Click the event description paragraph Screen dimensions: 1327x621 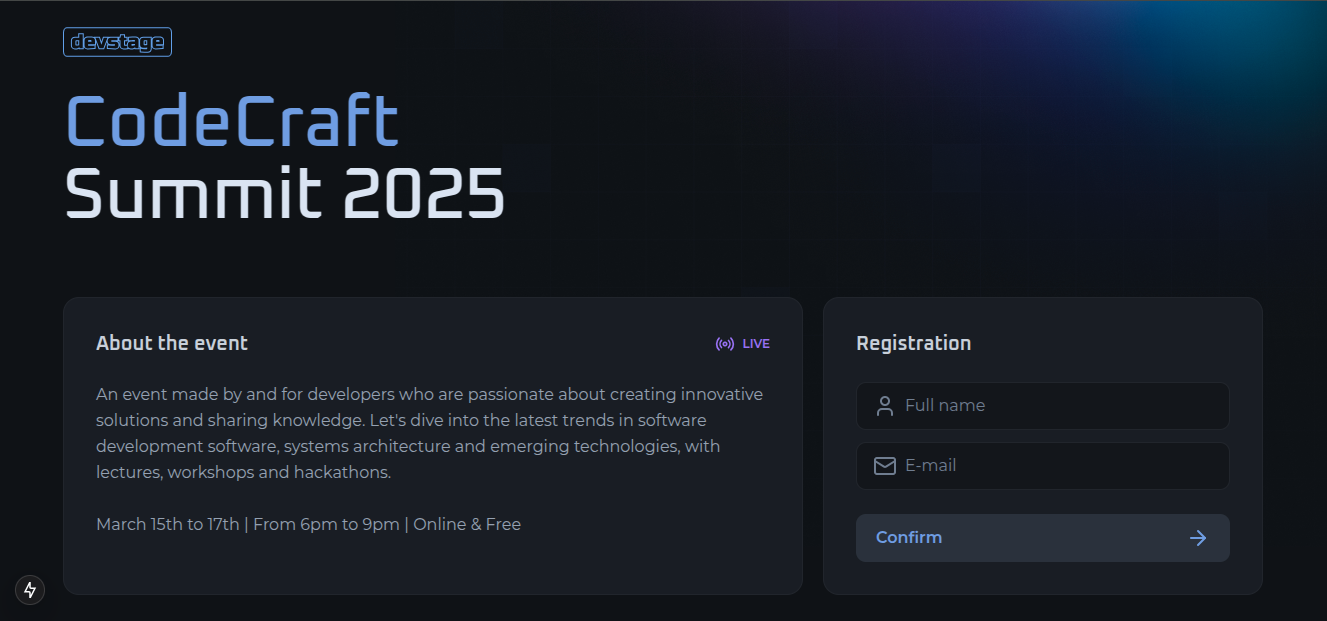point(430,433)
